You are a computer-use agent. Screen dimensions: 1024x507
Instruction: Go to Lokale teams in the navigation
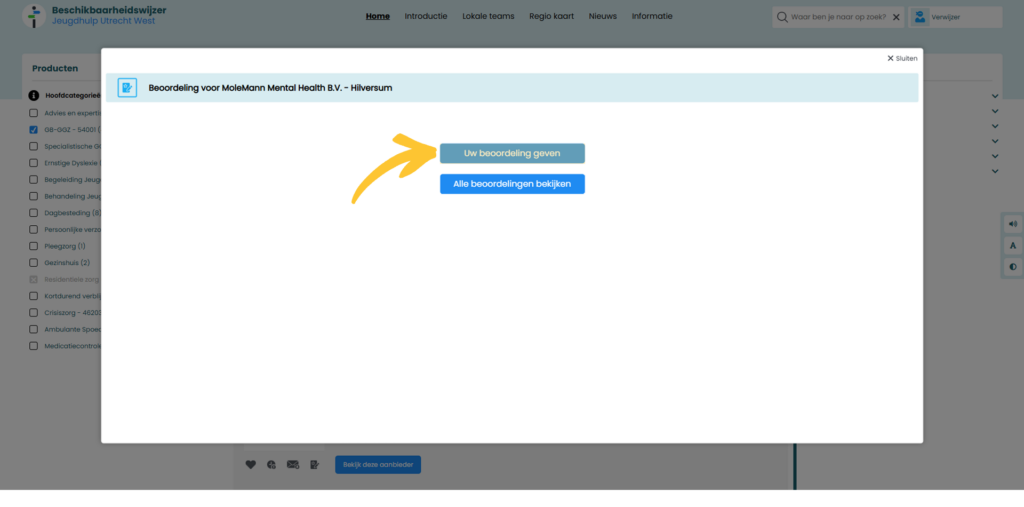click(x=488, y=16)
